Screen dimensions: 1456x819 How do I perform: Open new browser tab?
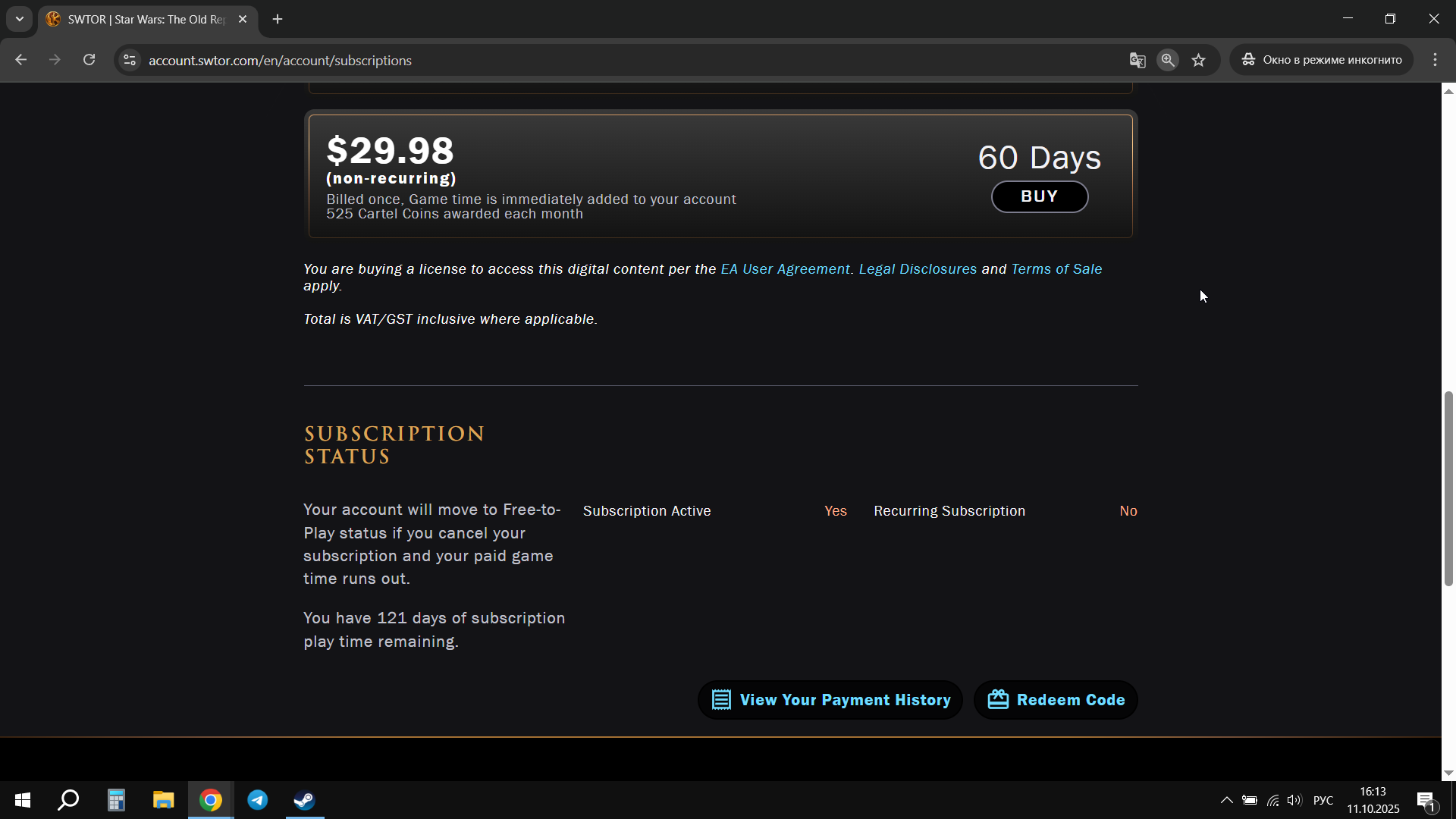[x=278, y=19]
